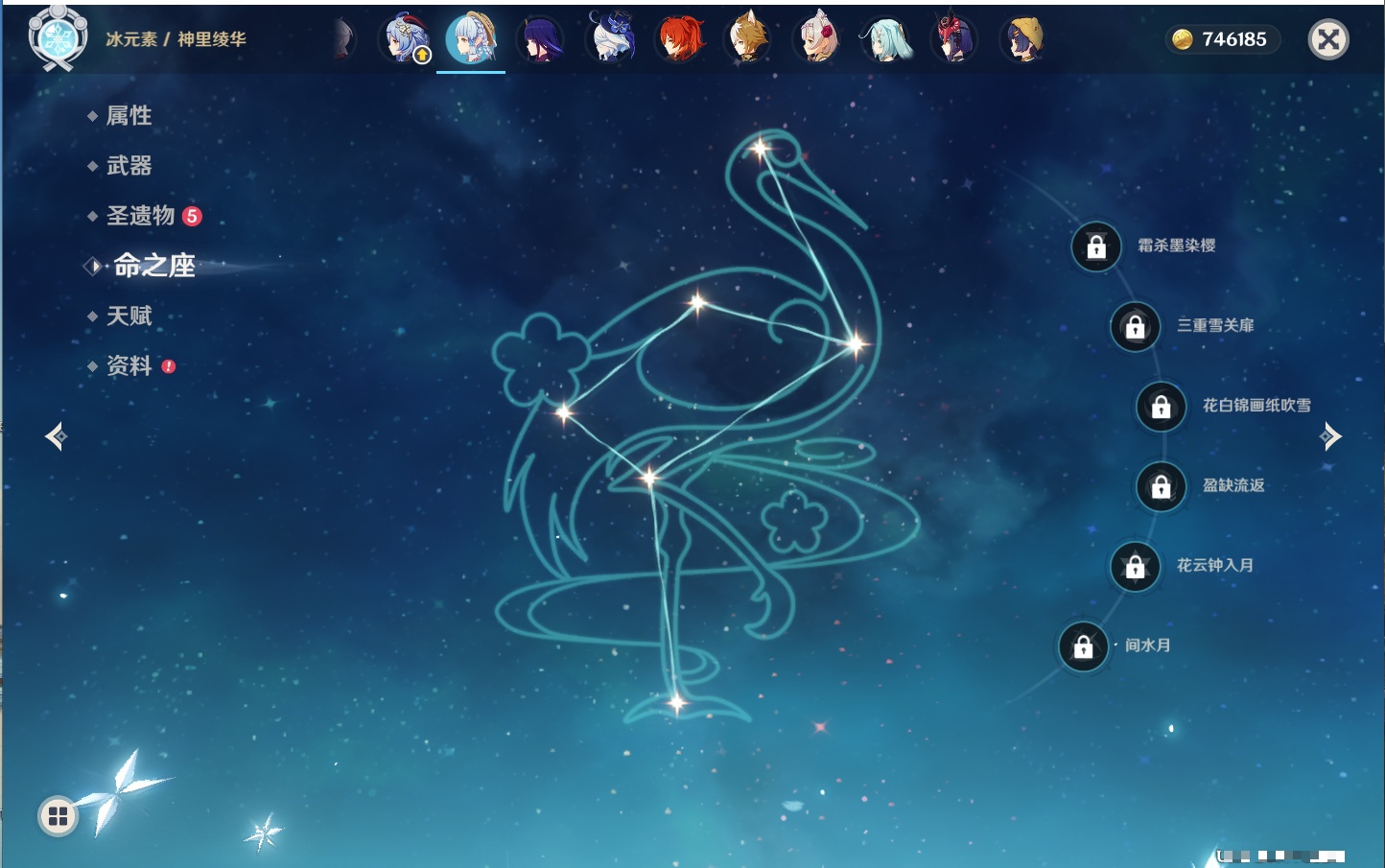The image size is (1385, 868).
Task: Select the blue-hat Furina portrait
Action: tap(611, 38)
